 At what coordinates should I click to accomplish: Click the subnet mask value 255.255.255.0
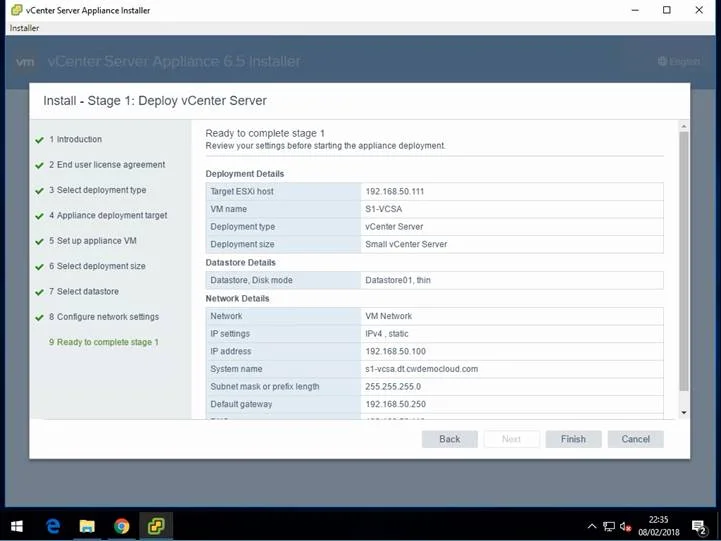tap(393, 387)
